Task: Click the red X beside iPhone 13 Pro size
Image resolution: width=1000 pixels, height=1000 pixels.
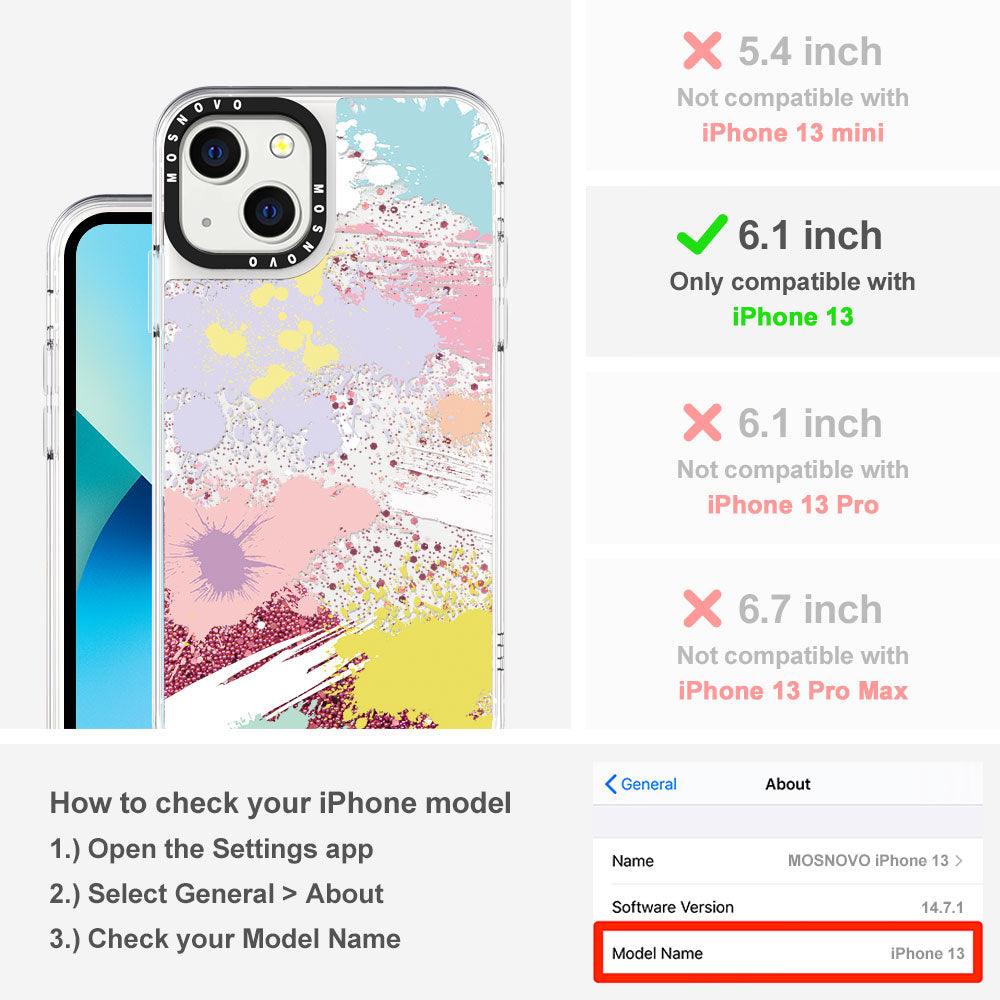Action: pos(702,422)
